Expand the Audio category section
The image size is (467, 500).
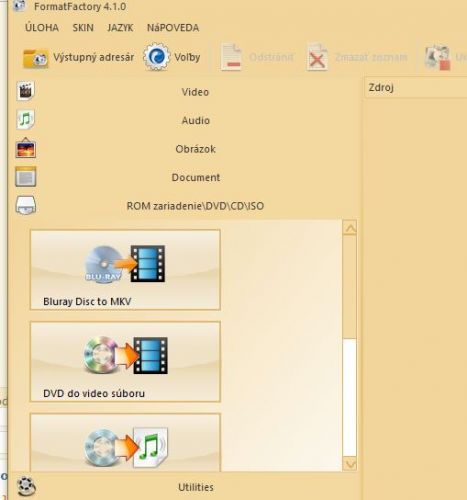pos(195,120)
